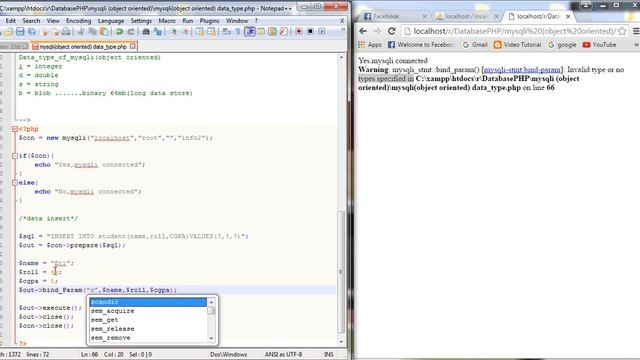The image size is (640, 360).
Task: Open the Function List icon
Action: coord(283,31)
